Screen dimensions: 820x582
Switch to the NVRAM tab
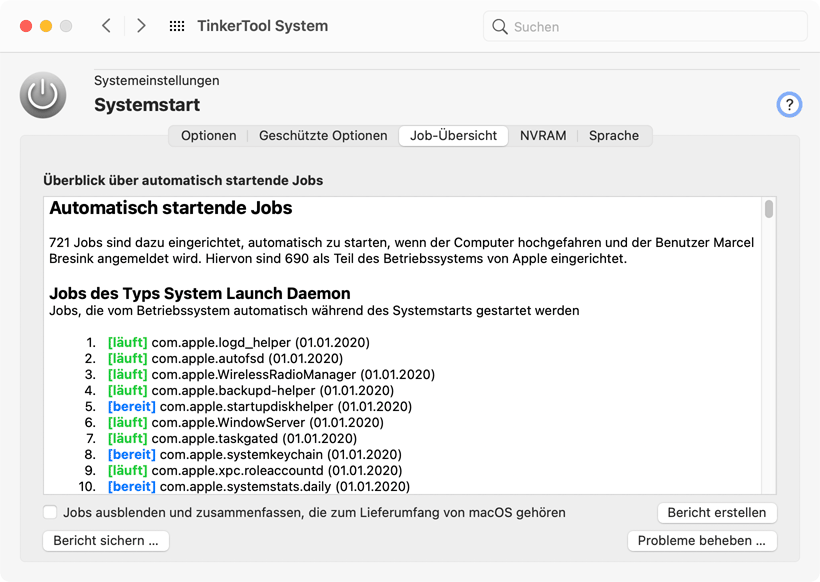tap(543, 136)
